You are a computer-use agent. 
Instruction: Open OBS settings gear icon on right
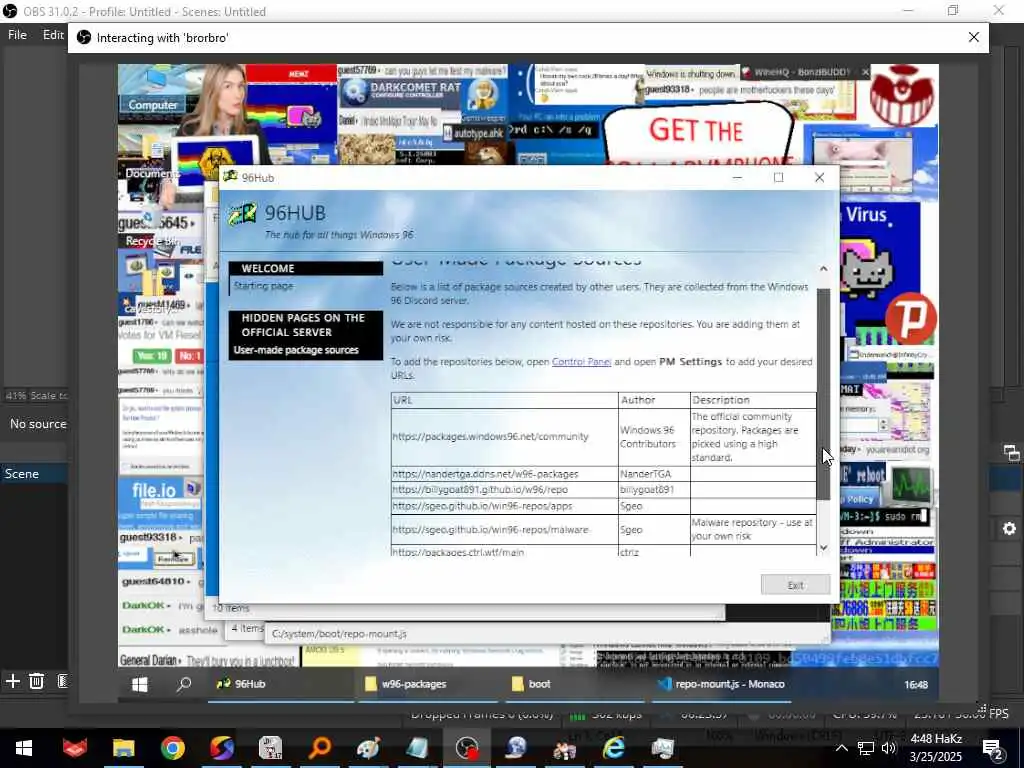[x=1009, y=528]
